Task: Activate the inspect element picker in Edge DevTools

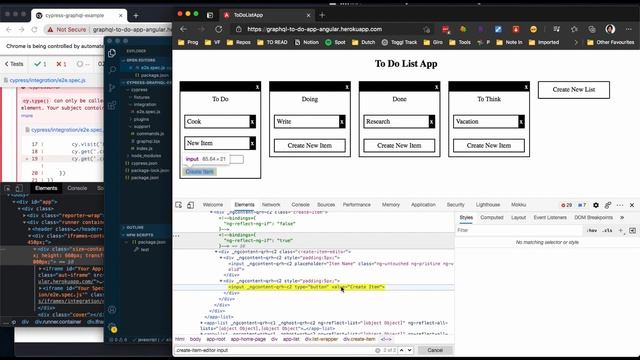Action: click(179, 205)
